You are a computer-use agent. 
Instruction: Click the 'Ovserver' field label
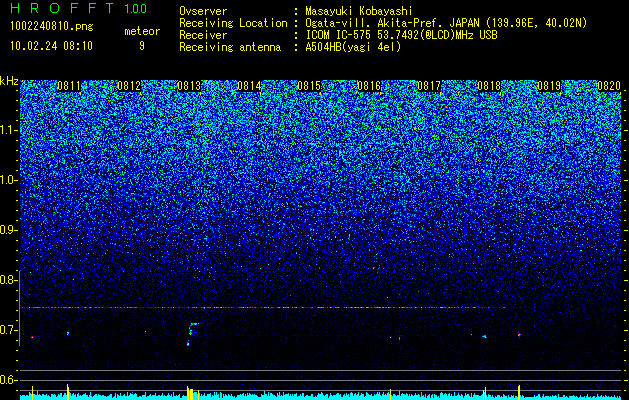pos(203,11)
